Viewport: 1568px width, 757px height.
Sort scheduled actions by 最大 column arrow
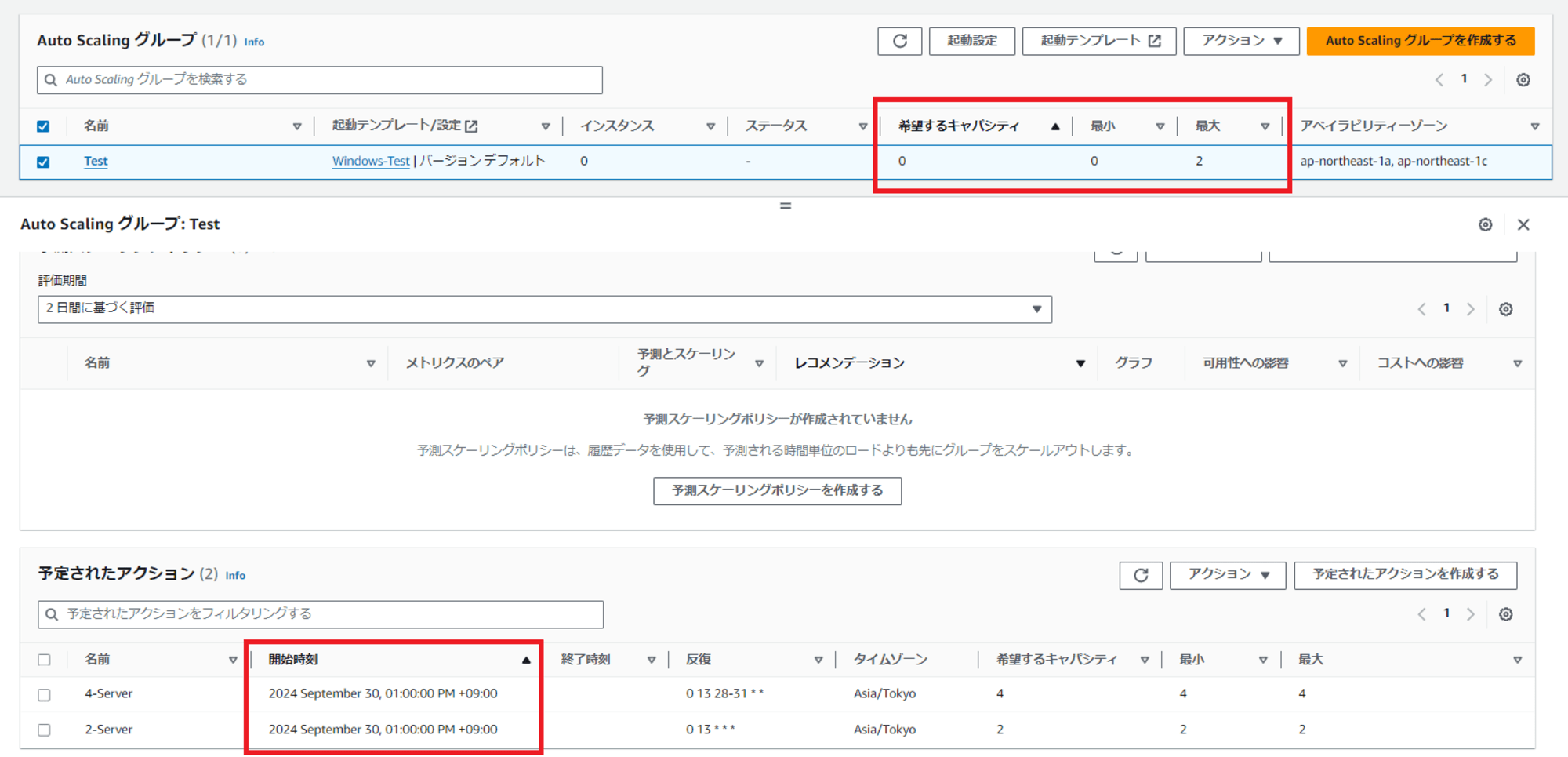pos(1517,661)
